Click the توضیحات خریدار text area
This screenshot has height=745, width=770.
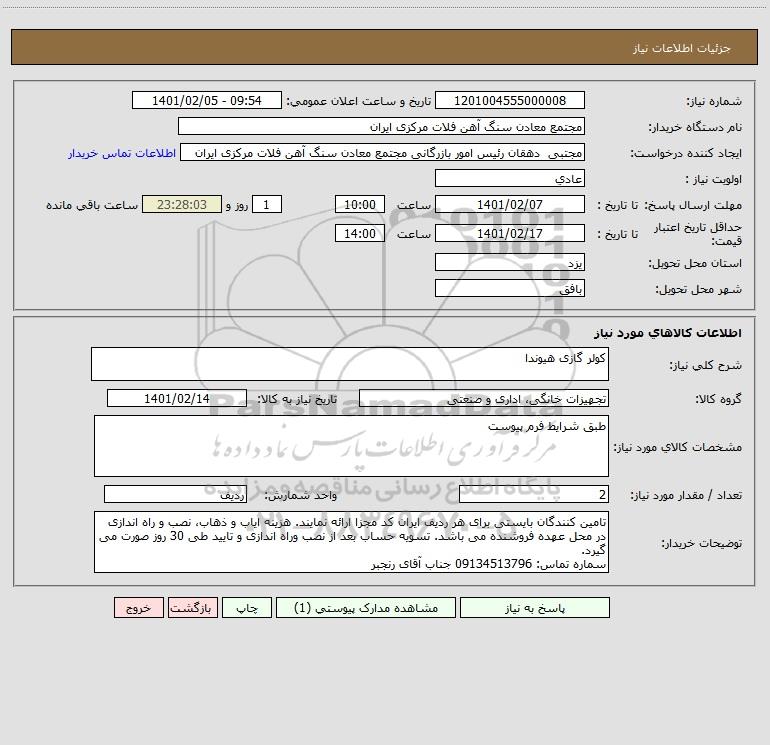click(351, 542)
